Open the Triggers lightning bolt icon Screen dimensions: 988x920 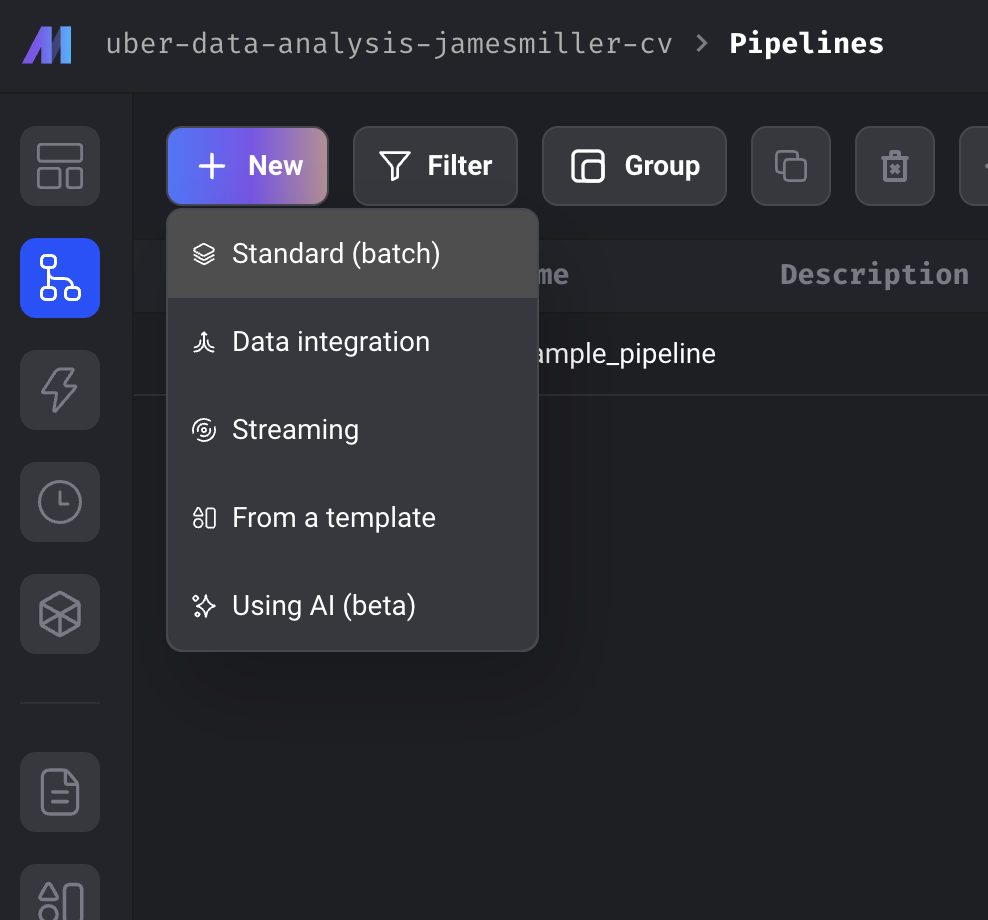(x=60, y=390)
